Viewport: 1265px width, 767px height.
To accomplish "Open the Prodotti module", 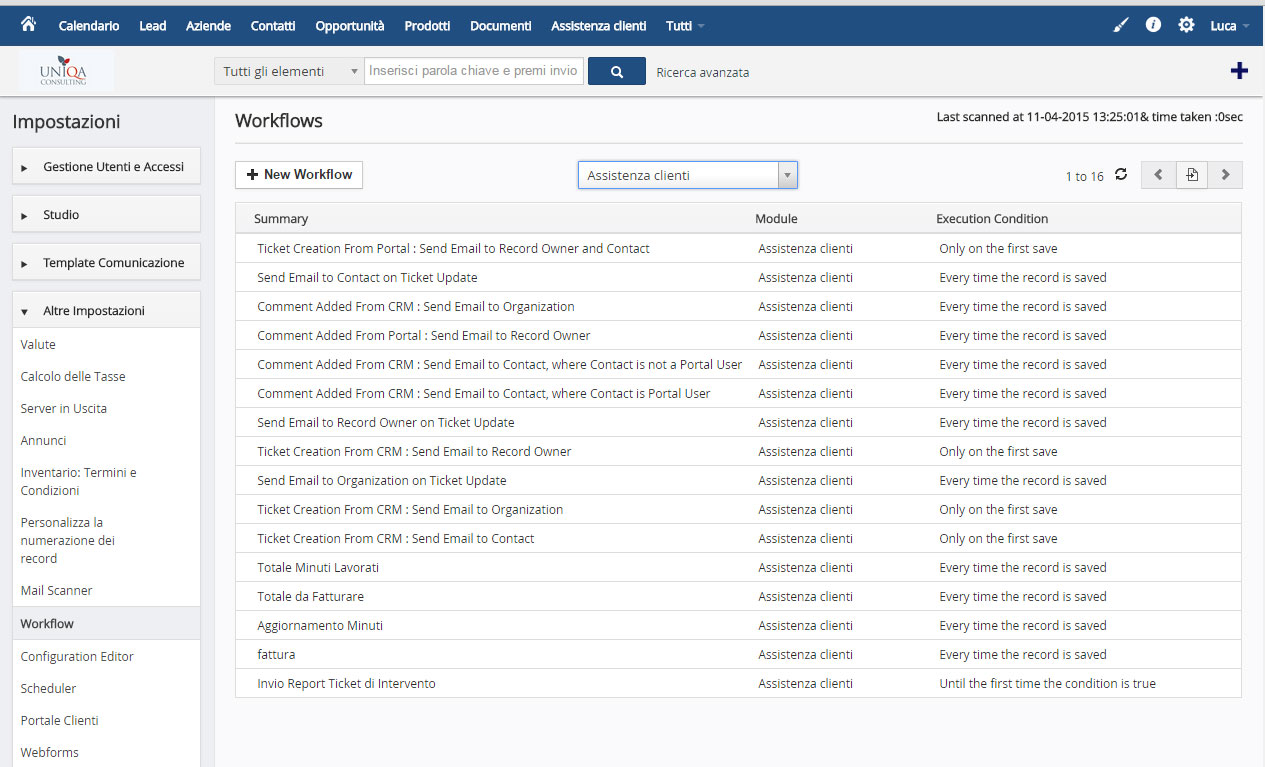I will [427, 26].
